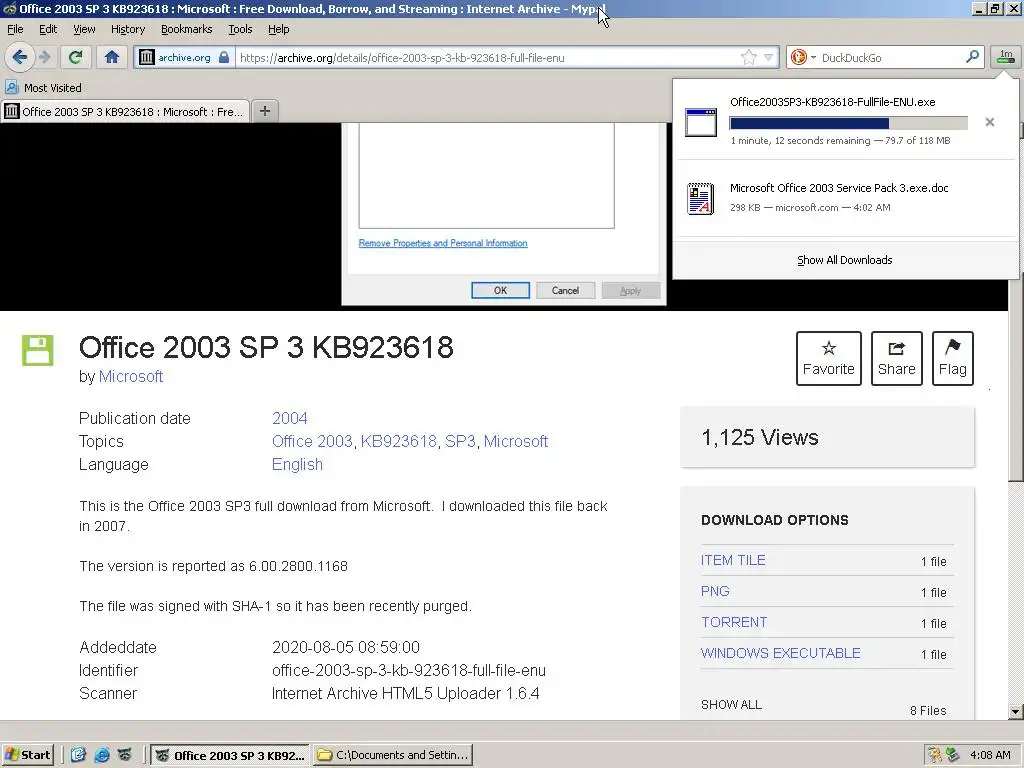Viewport: 1024px width, 768px height.
Task: Click the Office2003SP3 exe file icon in downloads
Action: pos(701,122)
